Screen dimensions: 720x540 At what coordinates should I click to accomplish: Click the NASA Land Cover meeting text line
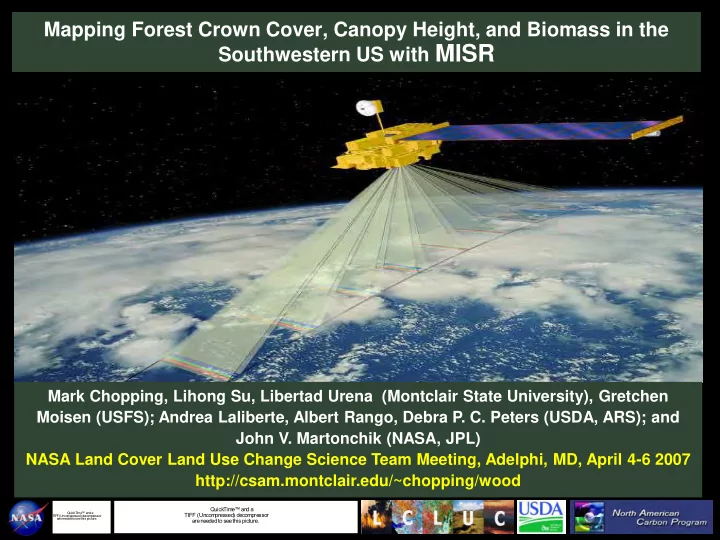358,459
